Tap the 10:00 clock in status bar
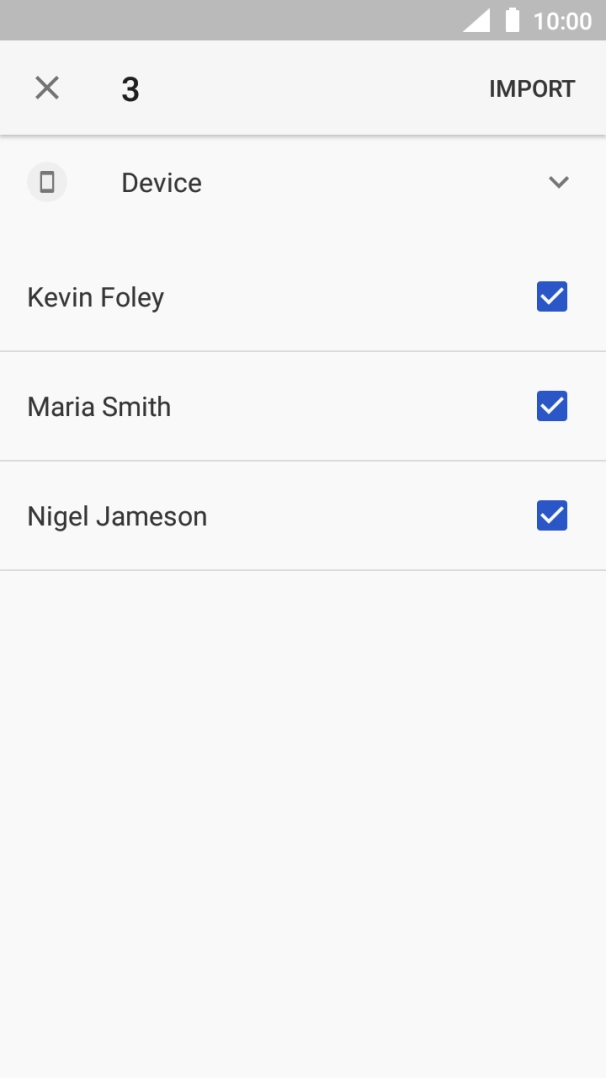The height and width of the screenshot is (1078, 606). point(562,21)
